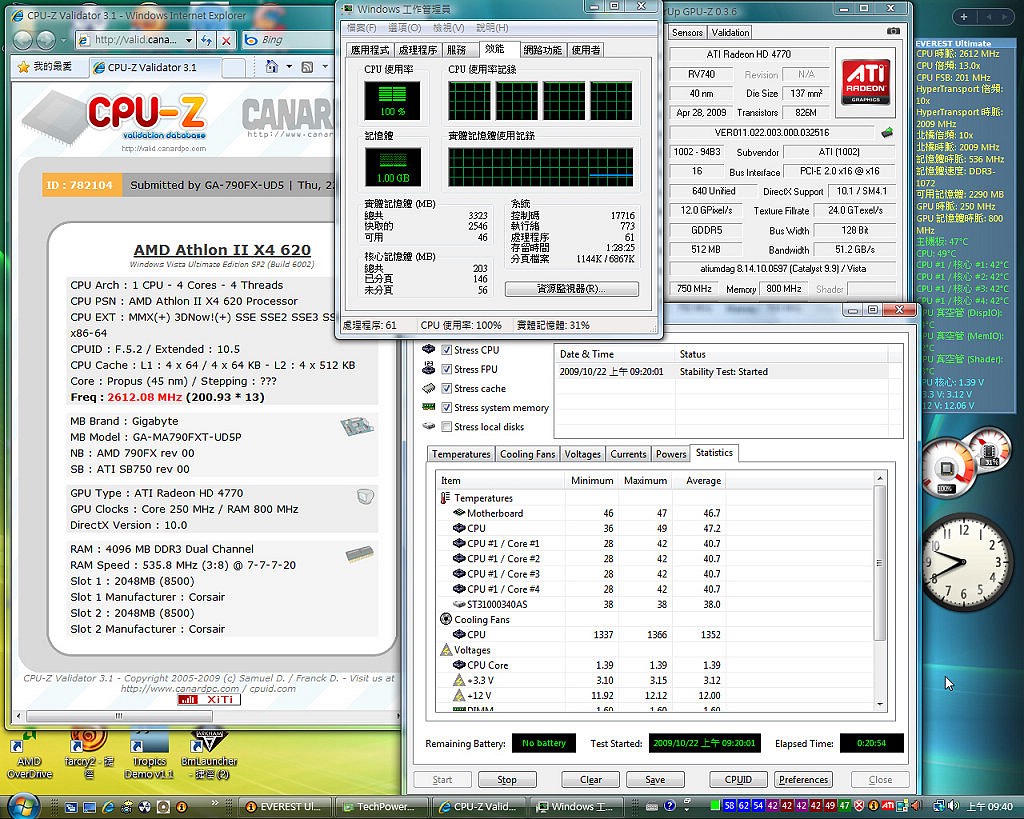This screenshot has height=819, width=1024.
Task: Click the AMD Athlon II X4 620 heading link
Action: [x=222, y=249]
